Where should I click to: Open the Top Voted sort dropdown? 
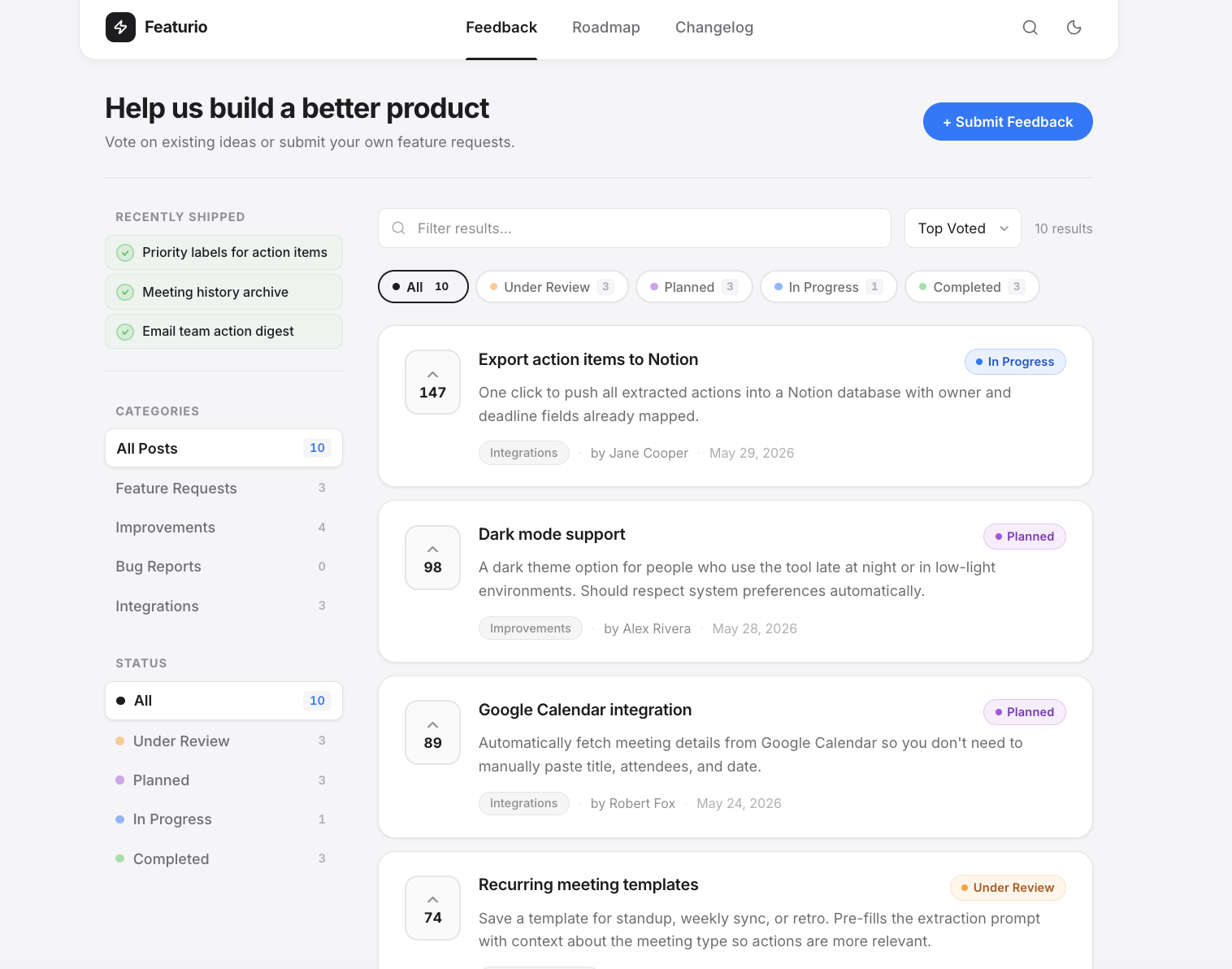pos(963,228)
